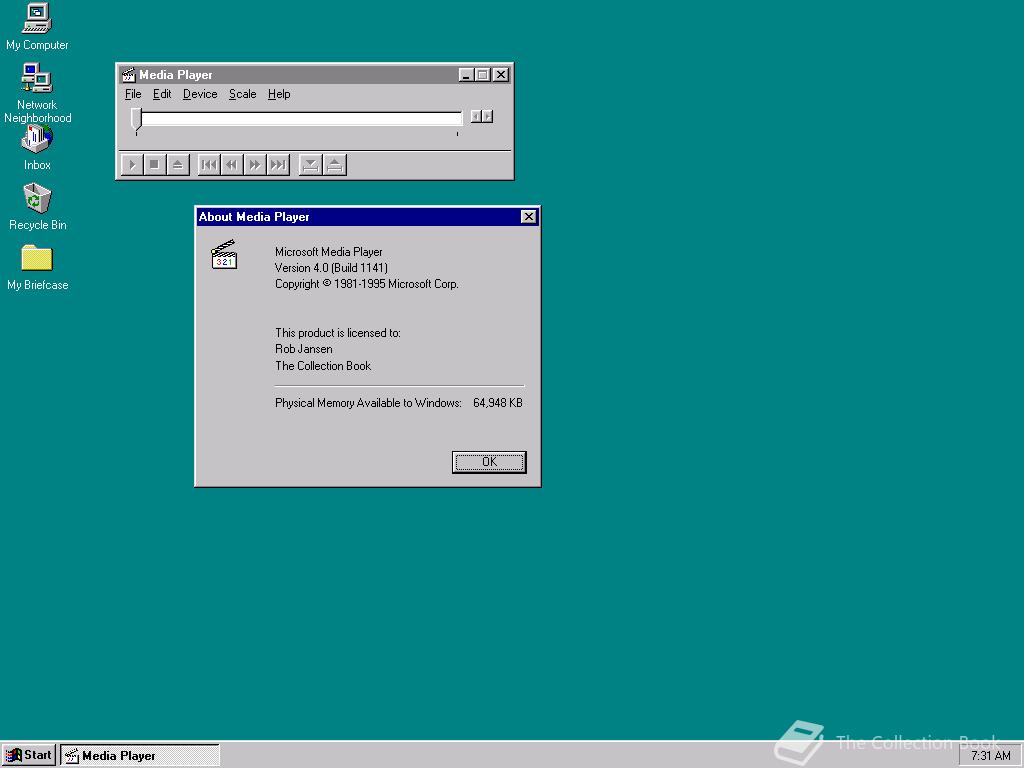Click the 'Microsoft Media Player' text line
Image resolution: width=1024 pixels, height=768 pixels.
pyautogui.click(x=328, y=251)
